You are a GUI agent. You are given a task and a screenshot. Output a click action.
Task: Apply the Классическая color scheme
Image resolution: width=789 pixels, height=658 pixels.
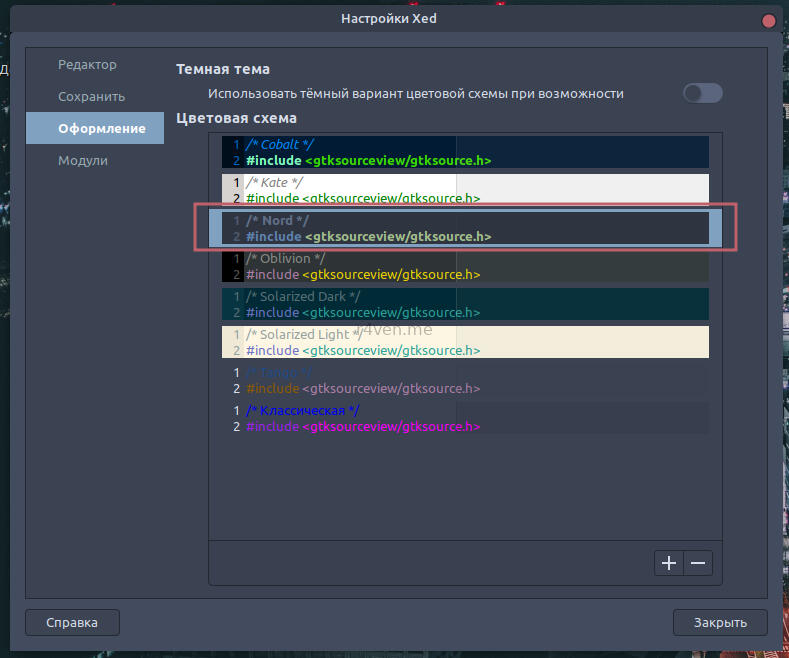point(465,418)
